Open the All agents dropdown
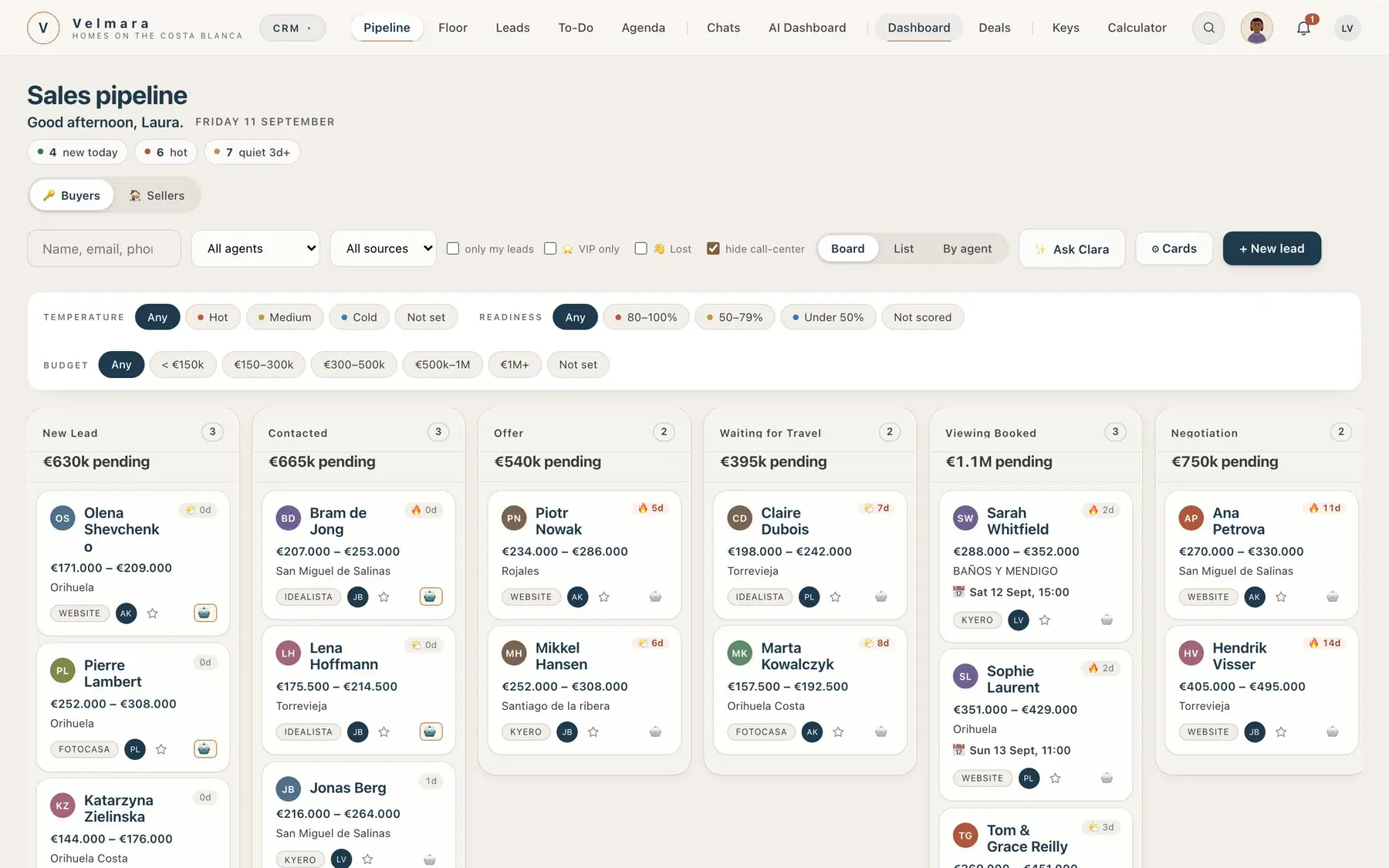The image size is (1389, 868). (x=255, y=248)
